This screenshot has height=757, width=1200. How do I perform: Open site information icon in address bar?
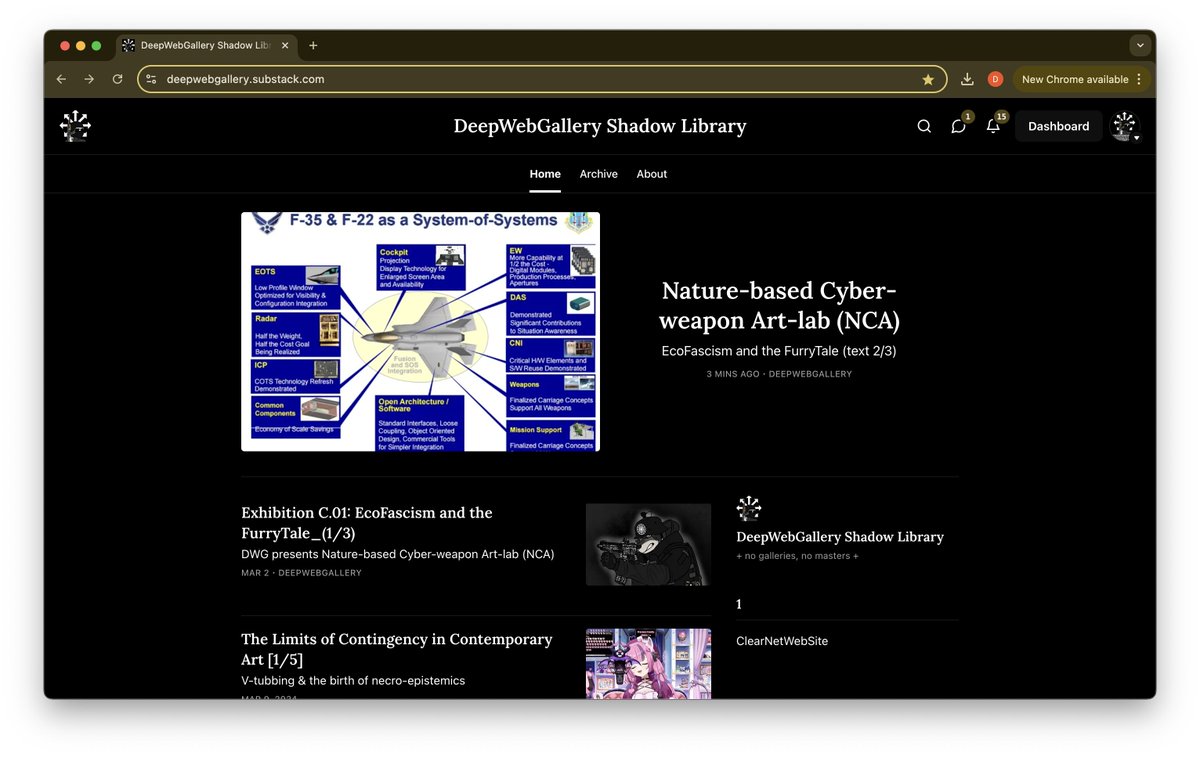(x=151, y=79)
